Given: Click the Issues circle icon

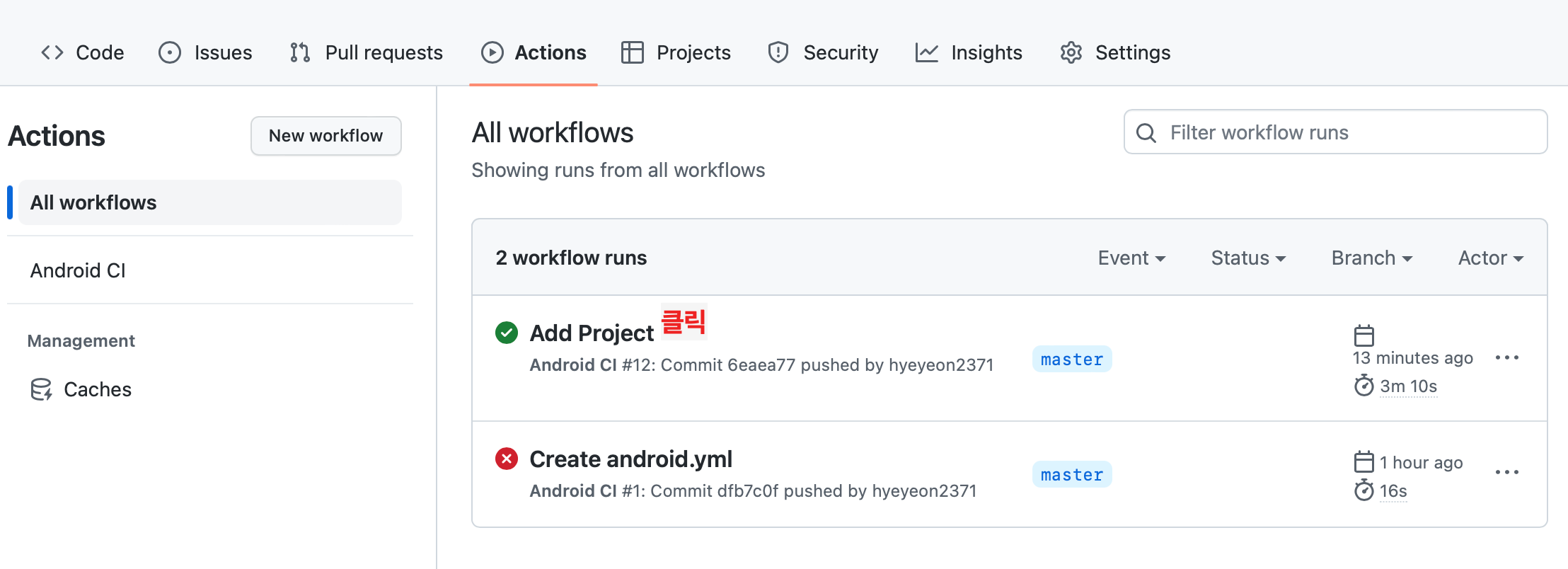Looking at the screenshot, I should tap(170, 52).
